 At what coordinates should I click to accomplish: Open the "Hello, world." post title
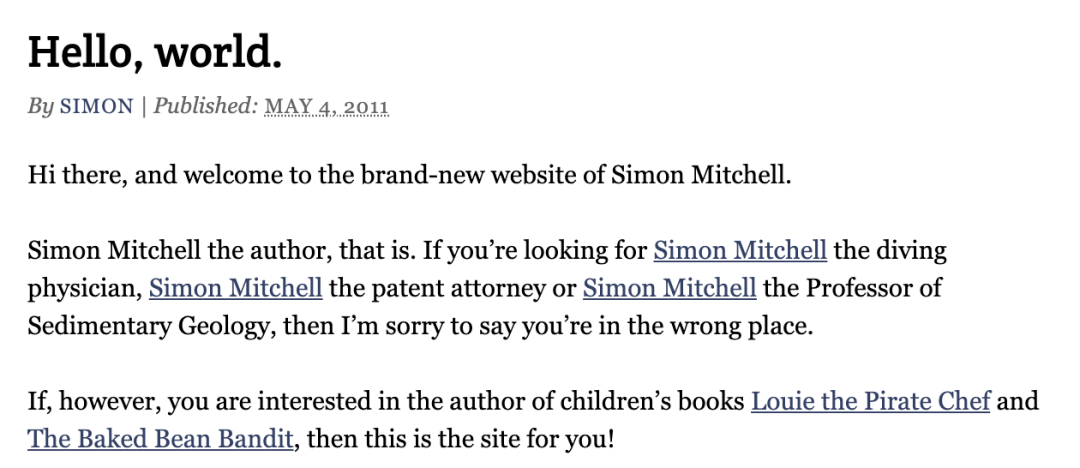coord(155,52)
